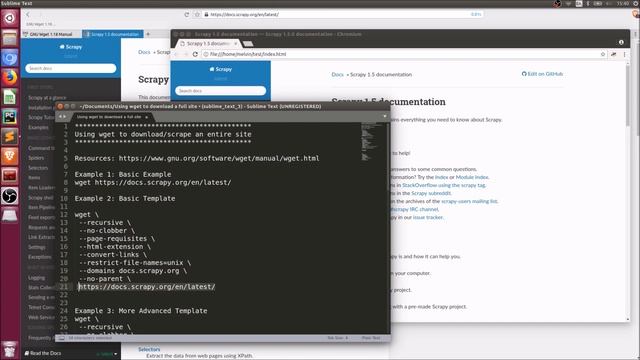This screenshot has height=360, width=640.
Task: Expand Read the Docs version selector
Action: click(107, 354)
